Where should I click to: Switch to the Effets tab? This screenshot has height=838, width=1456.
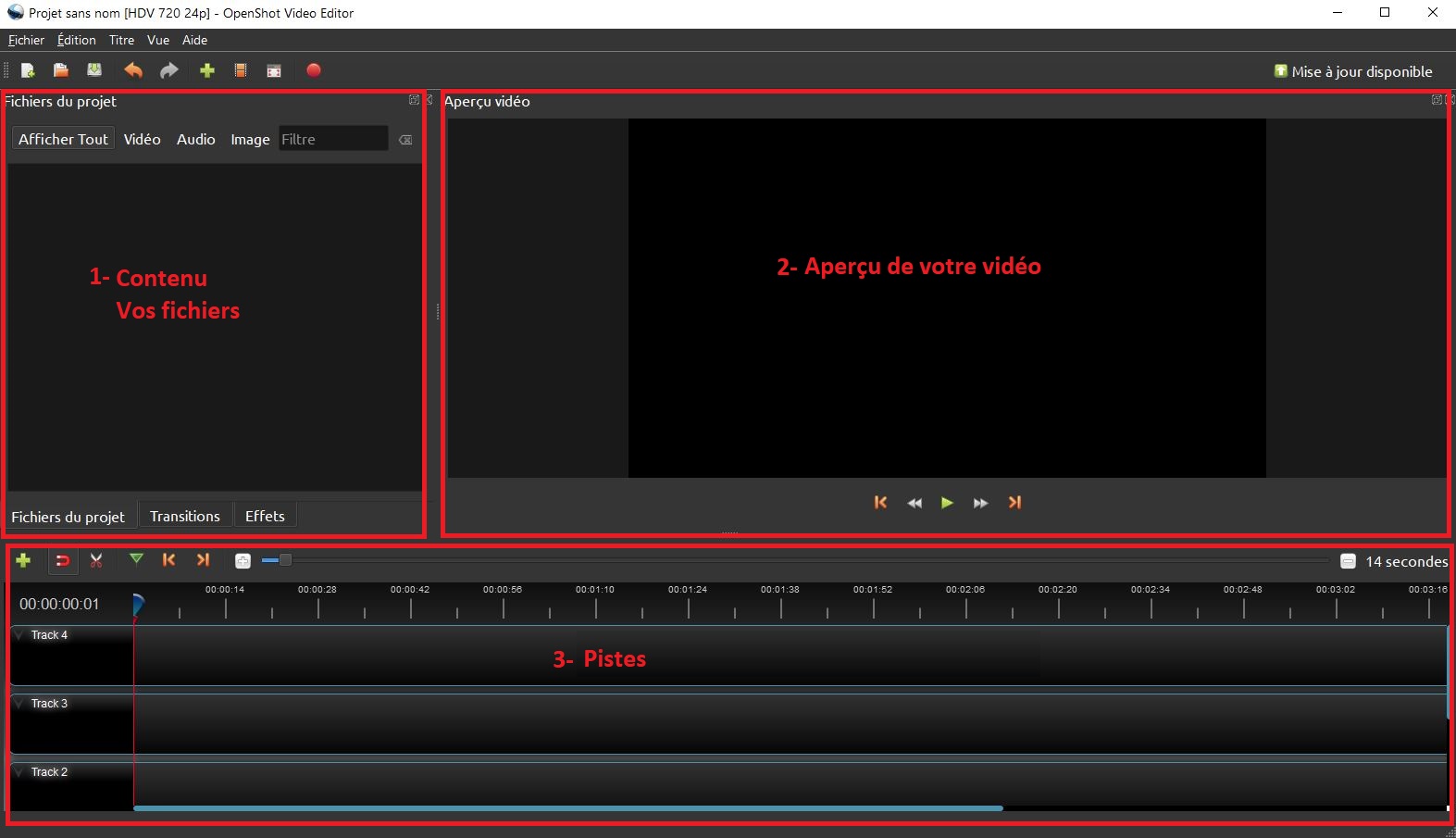[265, 516]
